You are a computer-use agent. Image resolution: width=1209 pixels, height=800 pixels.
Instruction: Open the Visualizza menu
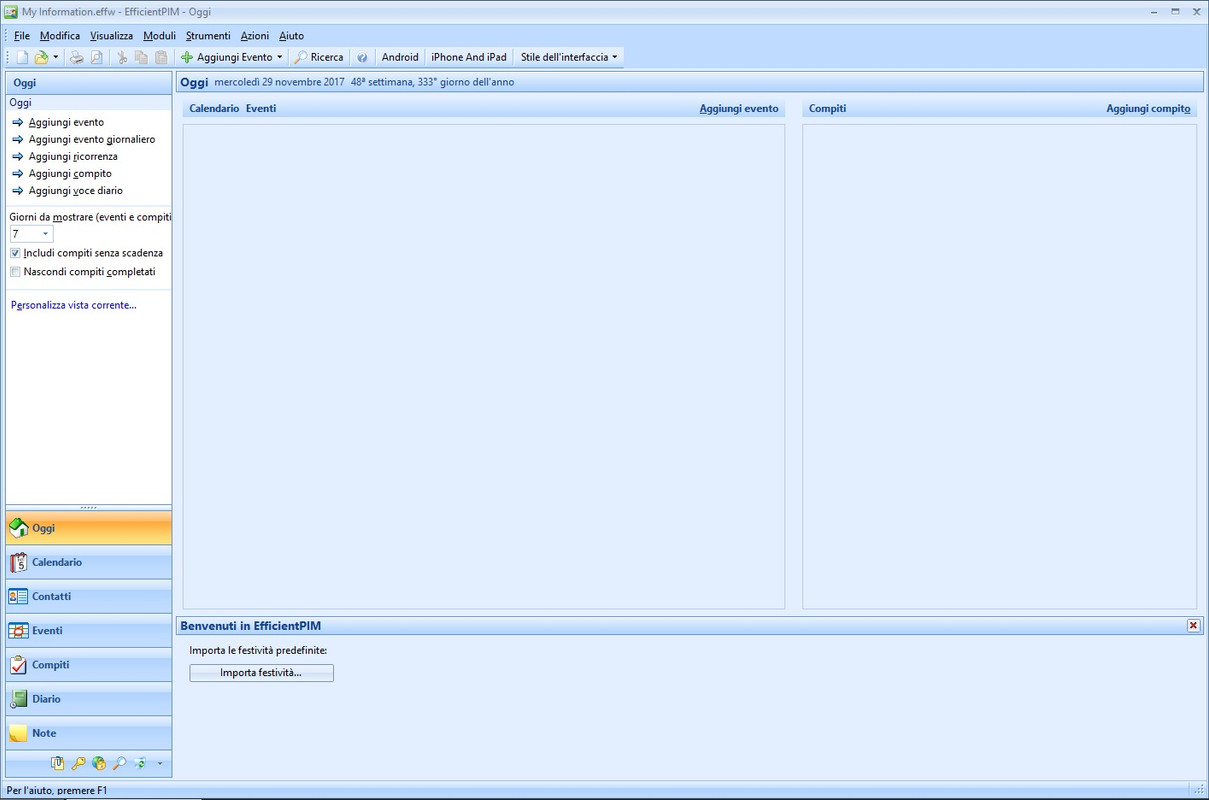[x=111, y=36]
